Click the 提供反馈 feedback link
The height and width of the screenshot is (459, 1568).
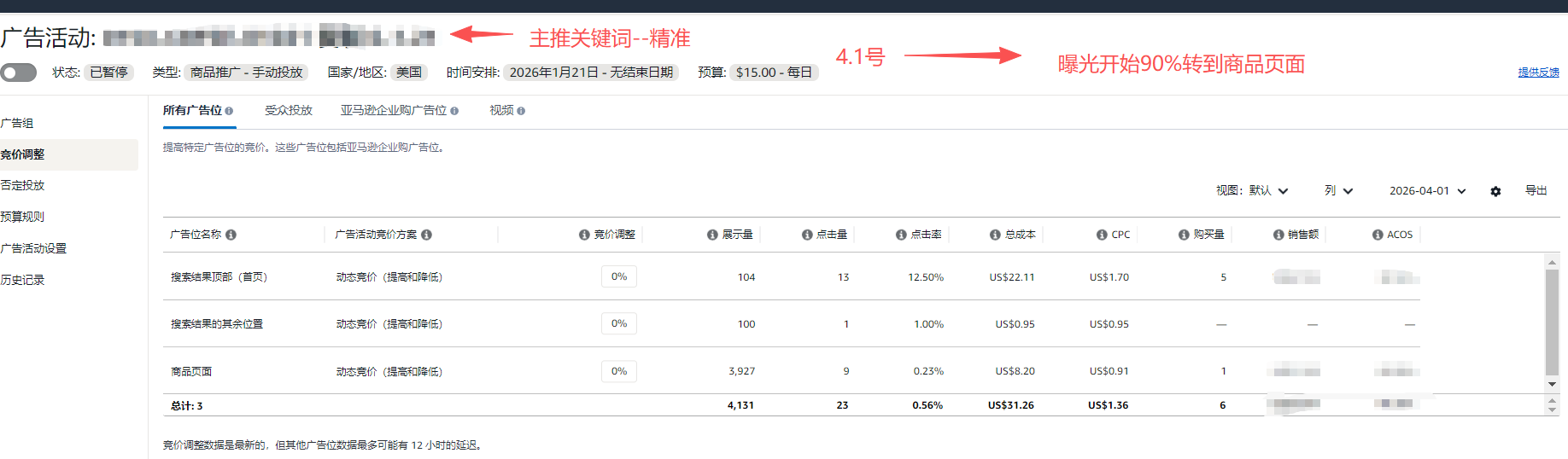click(x=1538, y=73)
